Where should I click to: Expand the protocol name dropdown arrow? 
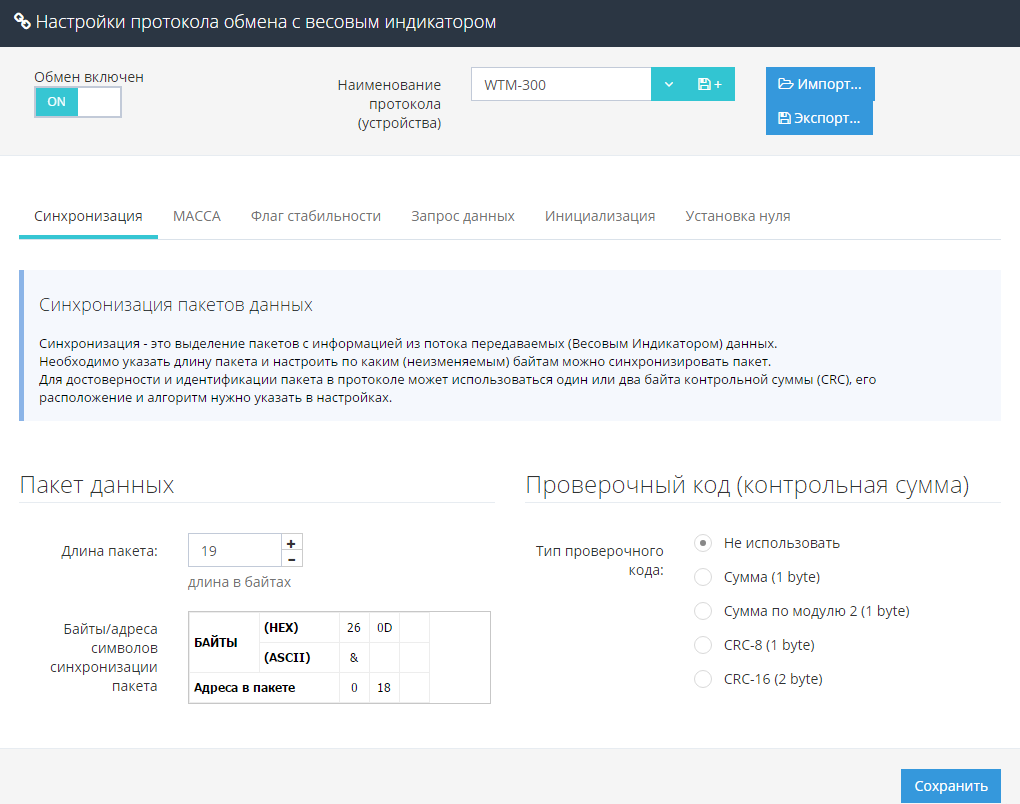(668, 85)
